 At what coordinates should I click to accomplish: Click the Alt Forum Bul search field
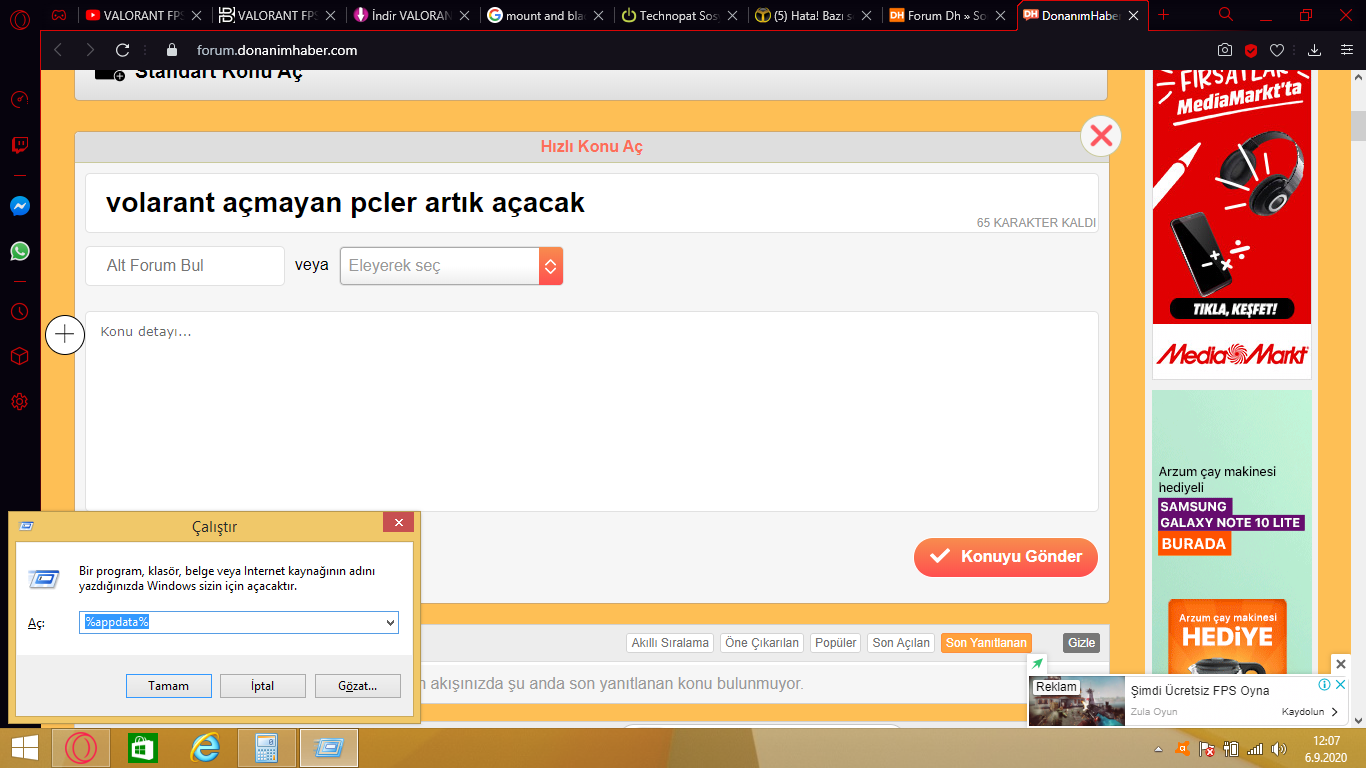[185, 266]
